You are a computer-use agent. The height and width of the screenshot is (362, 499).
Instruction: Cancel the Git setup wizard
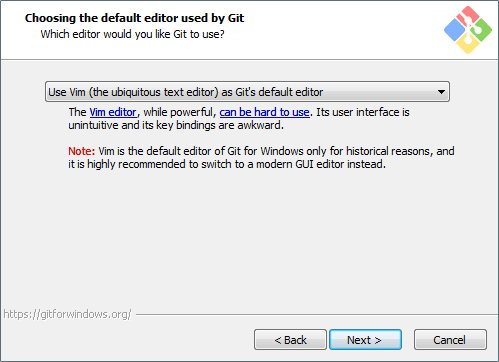450,340
